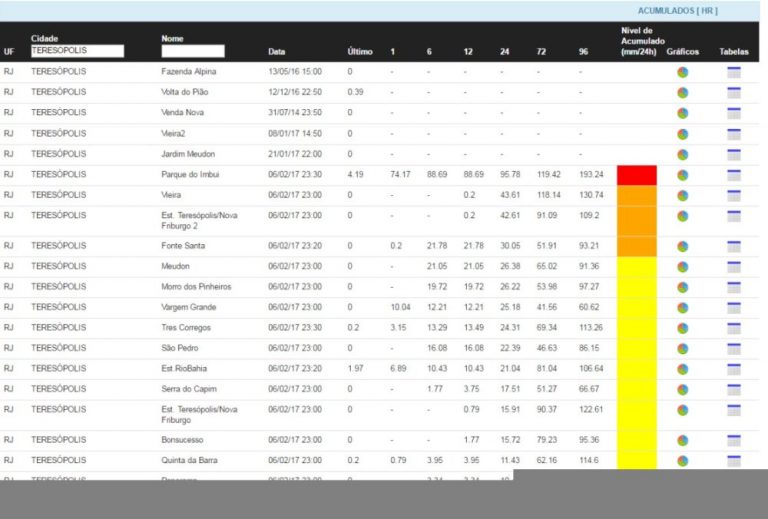Open table icon for Fazenda Alpina row
This screenshot has width=768, height=519.
tap(733, 72)
